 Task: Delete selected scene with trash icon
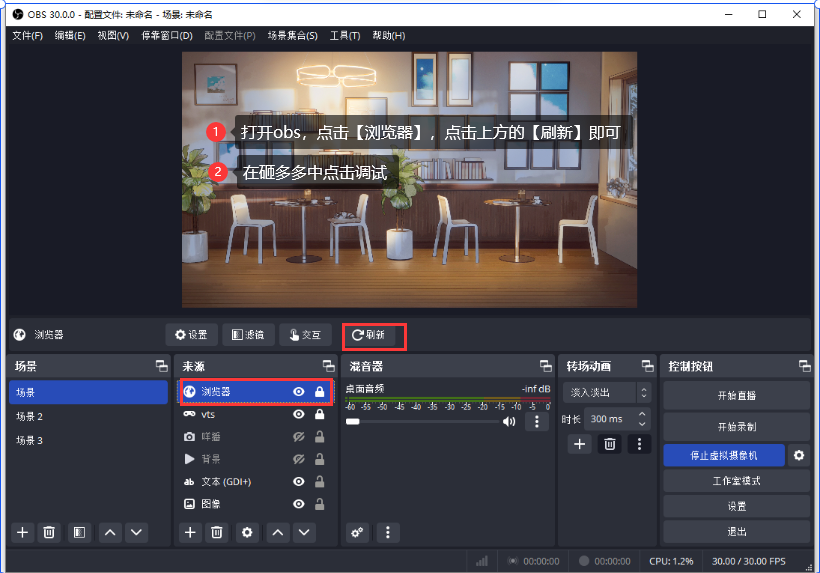[49, 533]
